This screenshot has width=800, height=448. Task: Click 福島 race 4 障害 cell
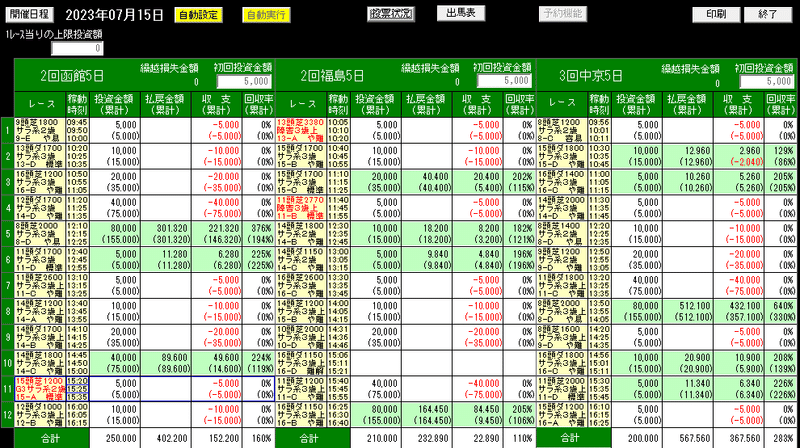coord(301,208)
